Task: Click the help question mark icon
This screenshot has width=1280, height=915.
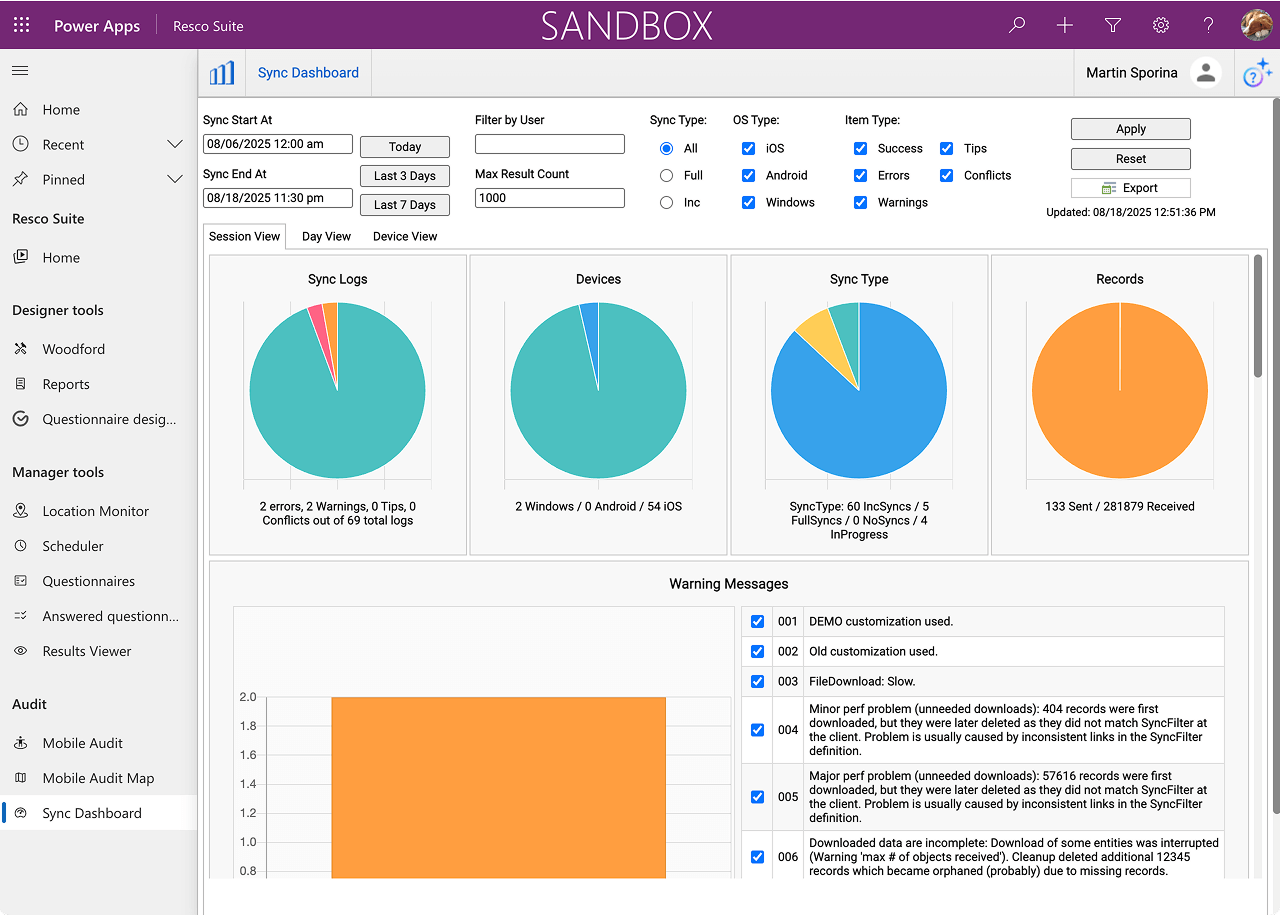Action: (x=1209, y=25)
